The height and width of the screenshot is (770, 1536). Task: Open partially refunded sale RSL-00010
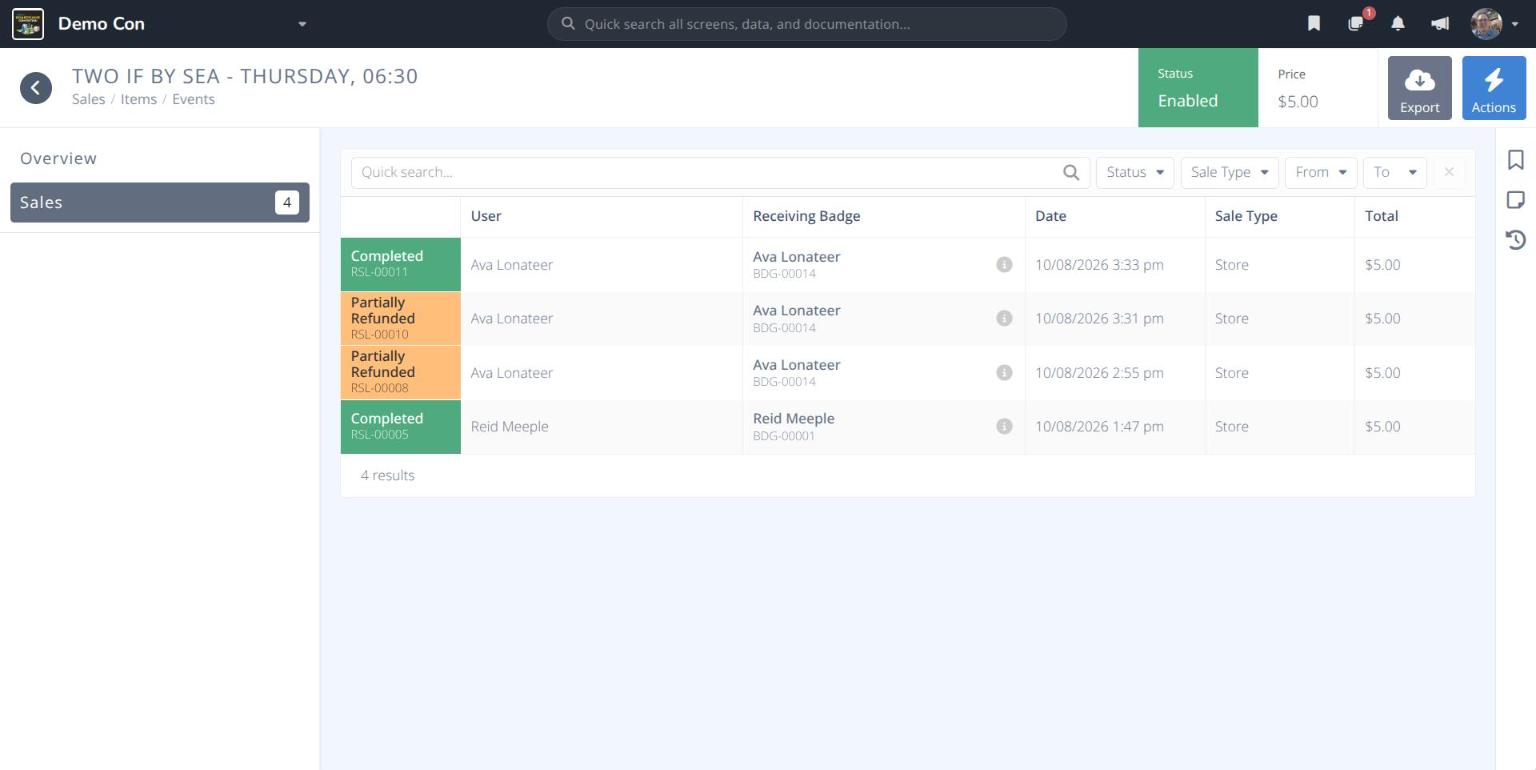coord(400,318)
